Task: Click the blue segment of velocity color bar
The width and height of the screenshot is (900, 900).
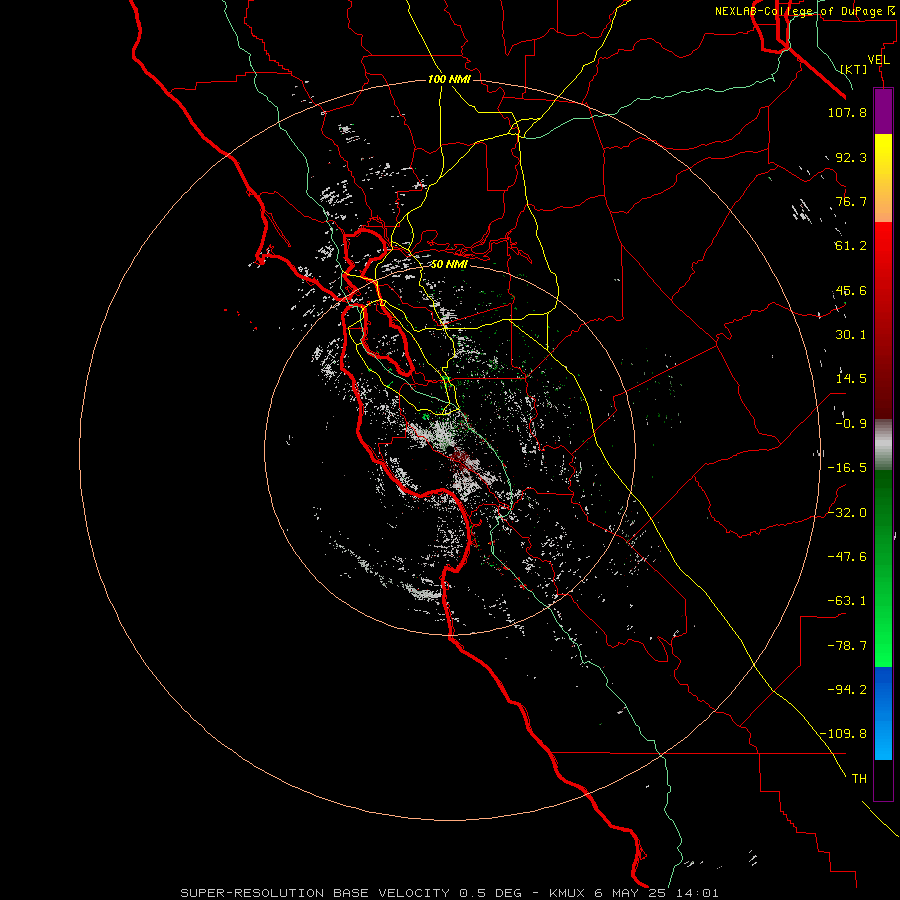Action: (883, 713)
